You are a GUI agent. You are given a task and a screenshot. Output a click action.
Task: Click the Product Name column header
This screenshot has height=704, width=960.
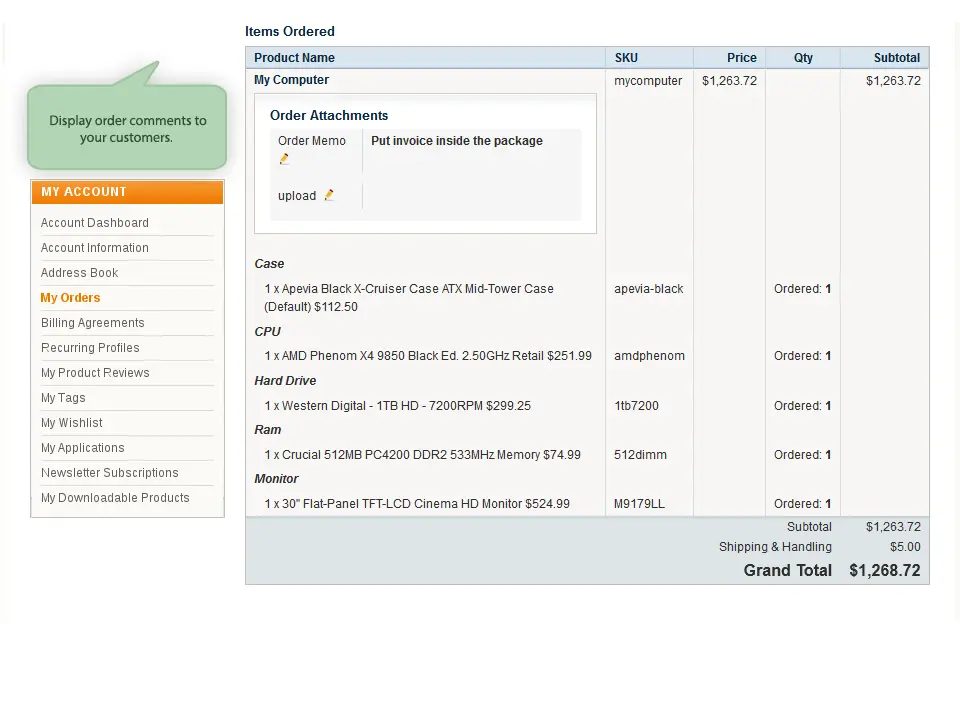[x=295, y=58]
